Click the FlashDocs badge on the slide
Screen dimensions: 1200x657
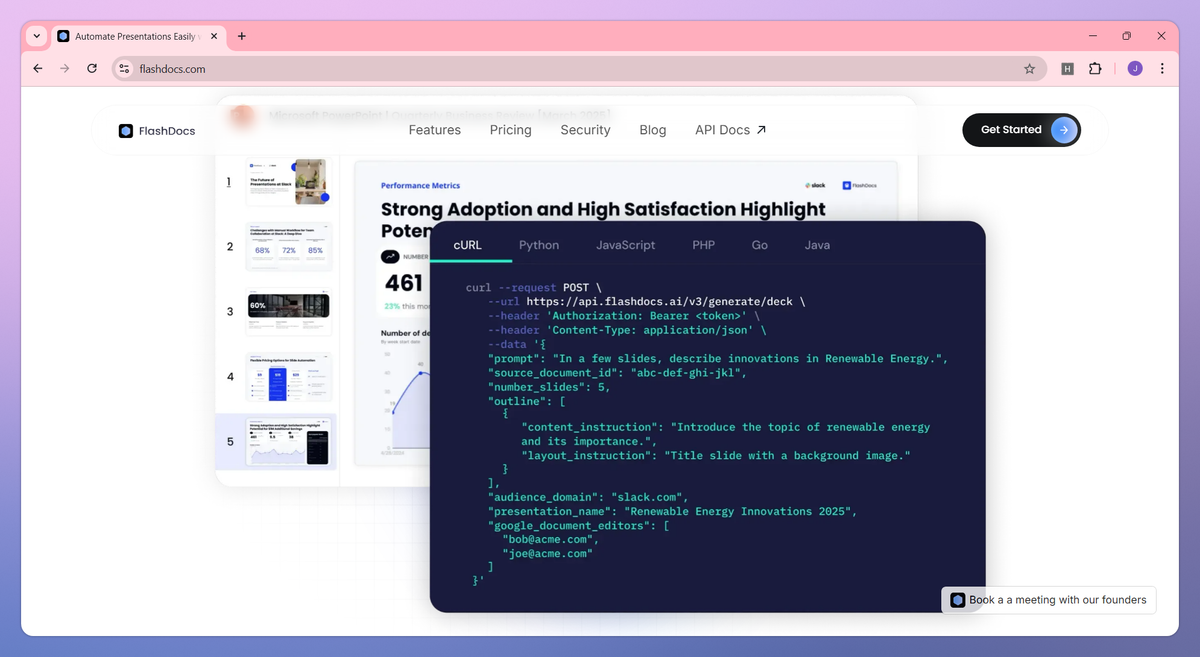point(860,186)
